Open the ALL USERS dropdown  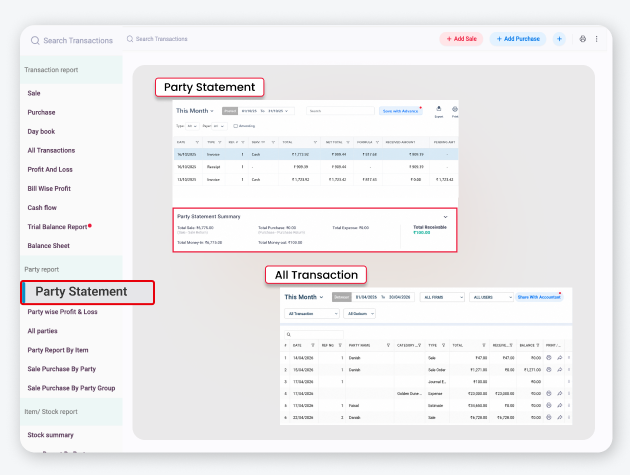click(491, 297)
